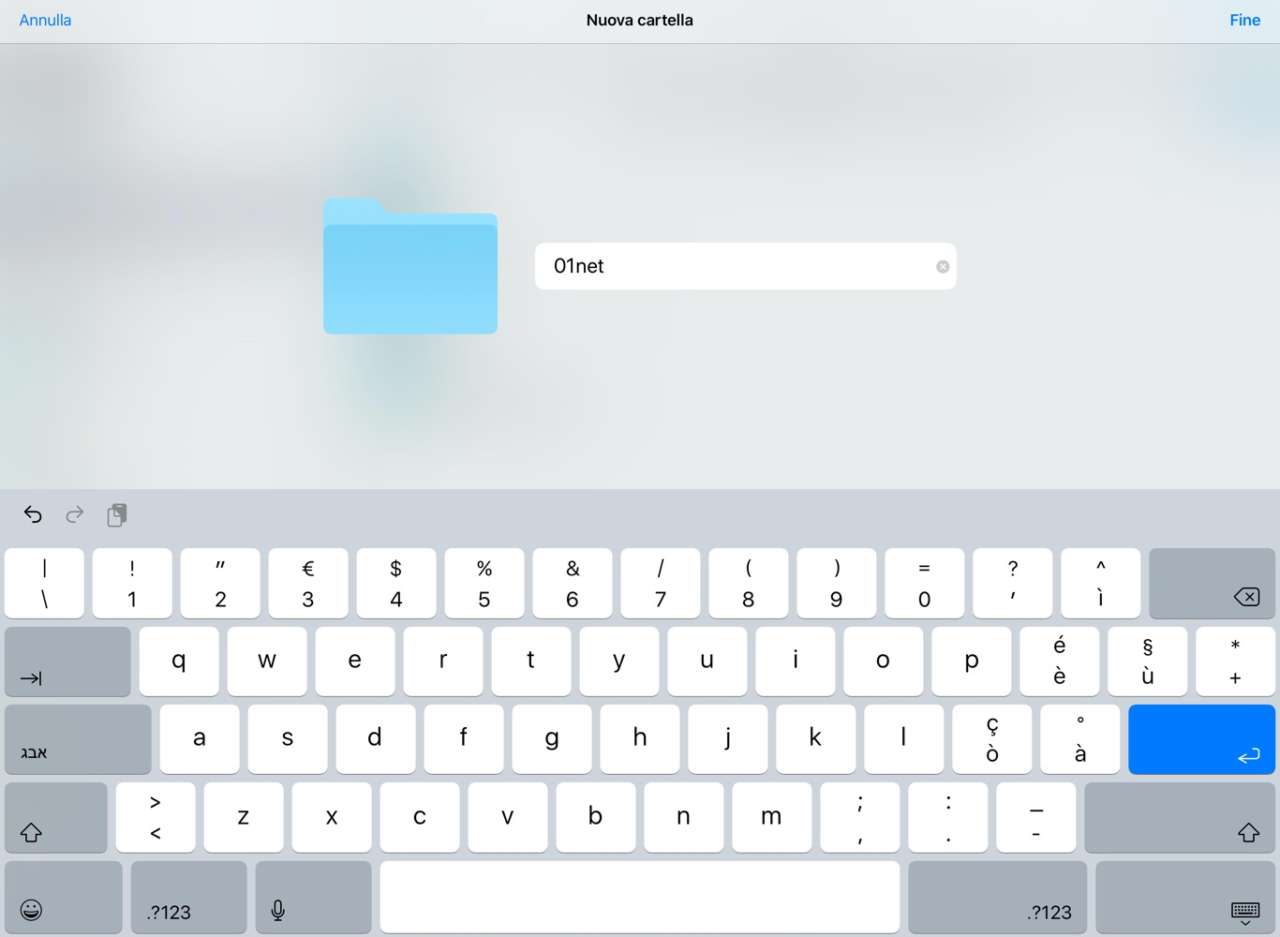Toggle the left shift key
This screenshot has width=1280, height=937.
[56, 817]
